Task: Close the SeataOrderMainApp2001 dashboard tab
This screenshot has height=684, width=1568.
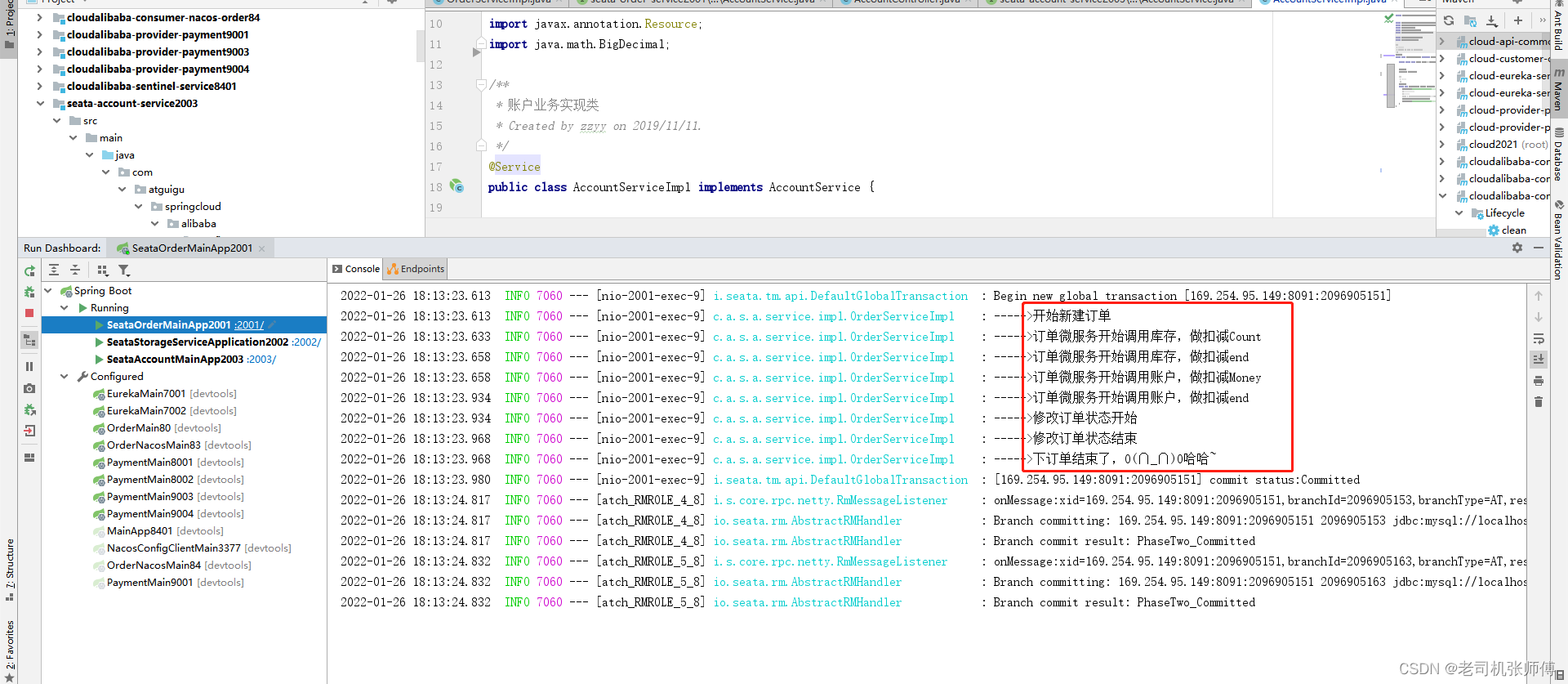Action: [262, 248]
